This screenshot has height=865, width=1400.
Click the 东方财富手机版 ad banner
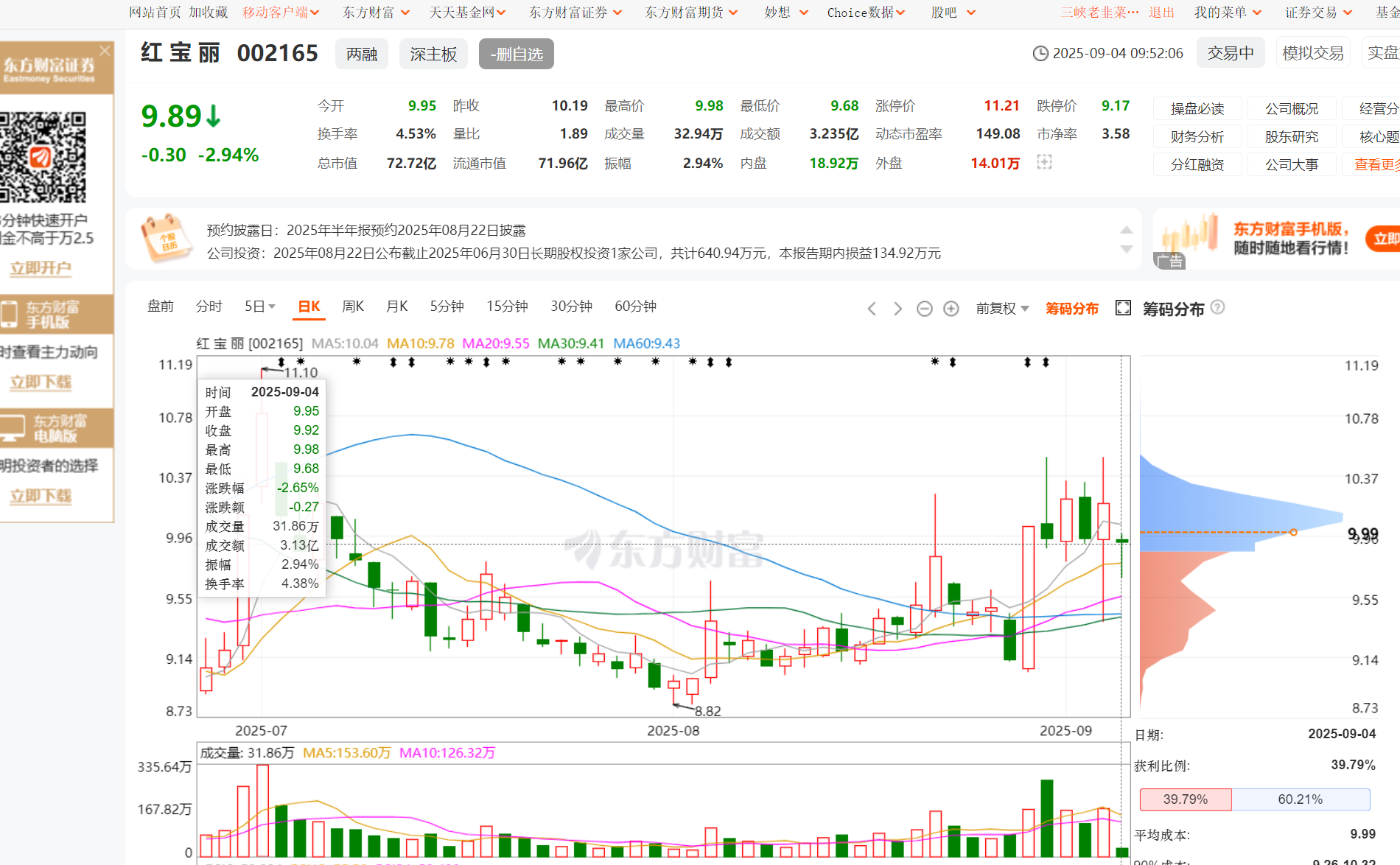(1276, 239)
